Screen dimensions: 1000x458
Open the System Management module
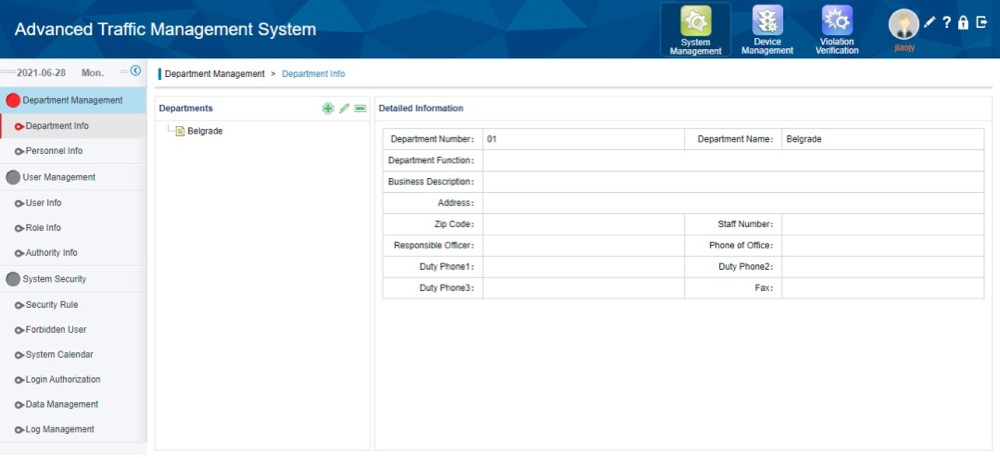click(695, 30)
